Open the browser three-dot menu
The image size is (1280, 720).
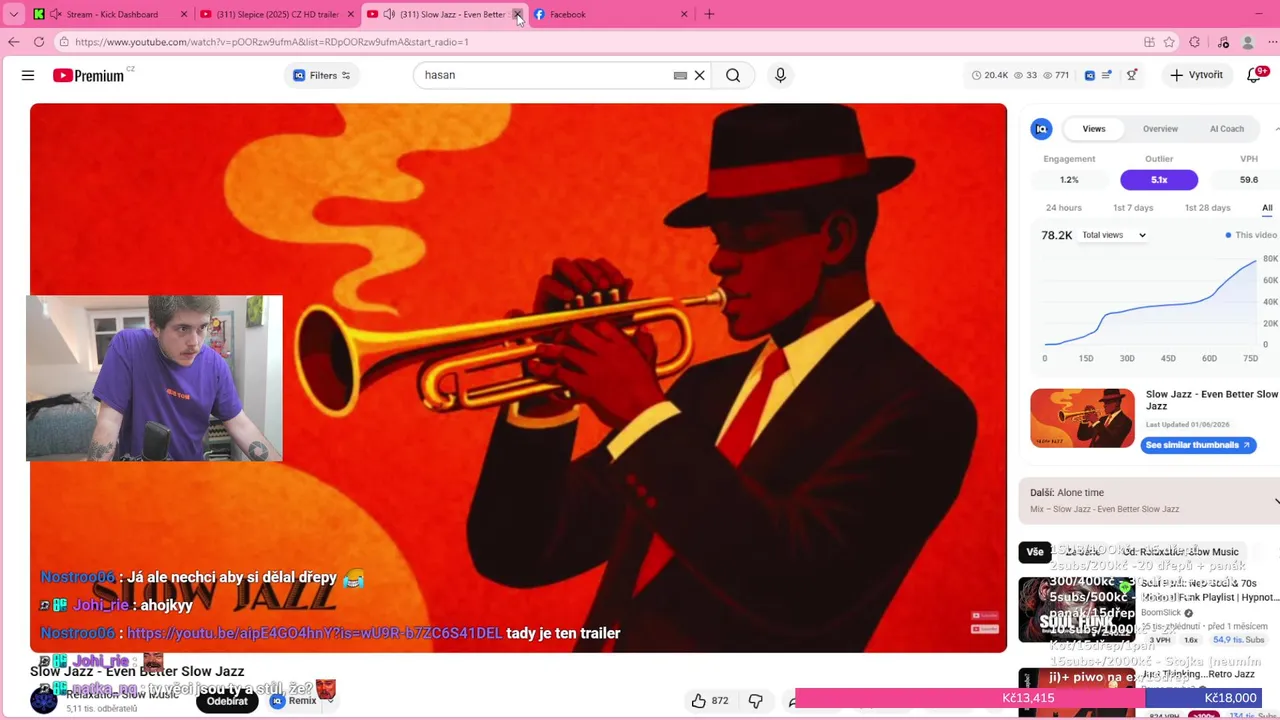pyautogui.click(x=1270, y=42)
